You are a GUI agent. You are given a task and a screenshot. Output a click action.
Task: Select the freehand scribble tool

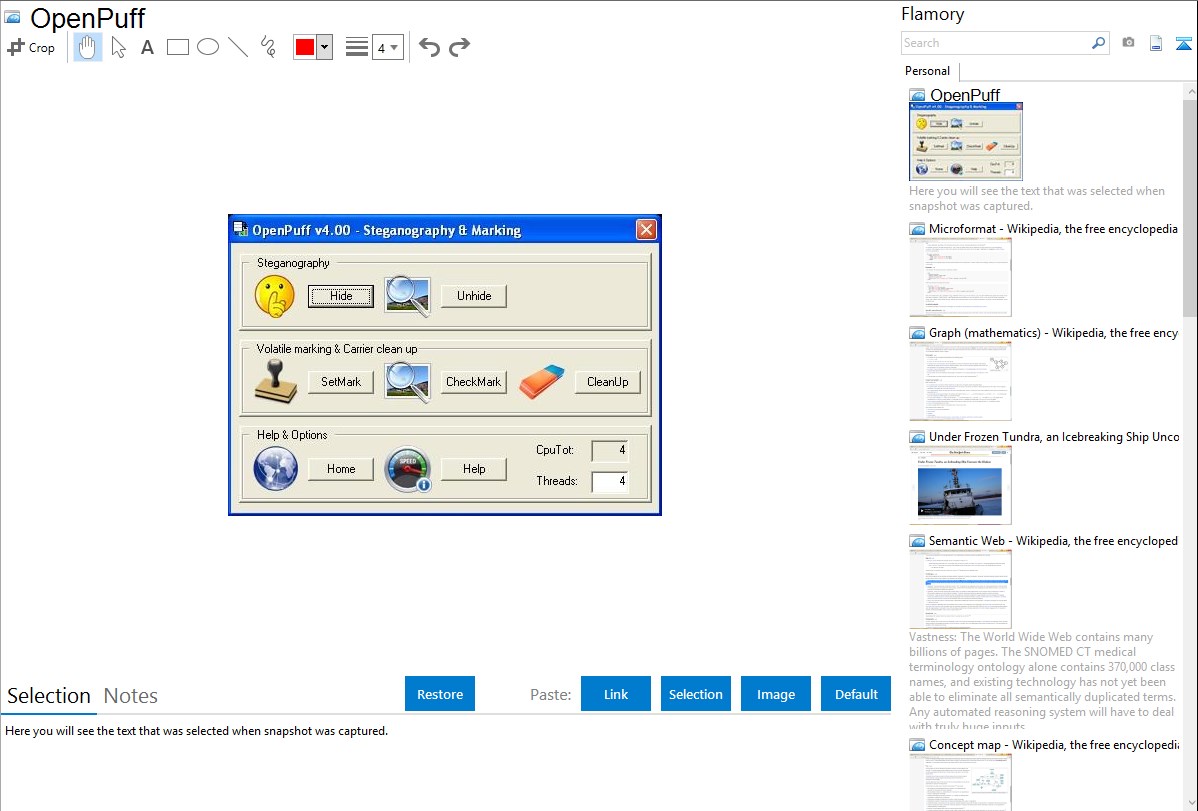coord(268,47)
